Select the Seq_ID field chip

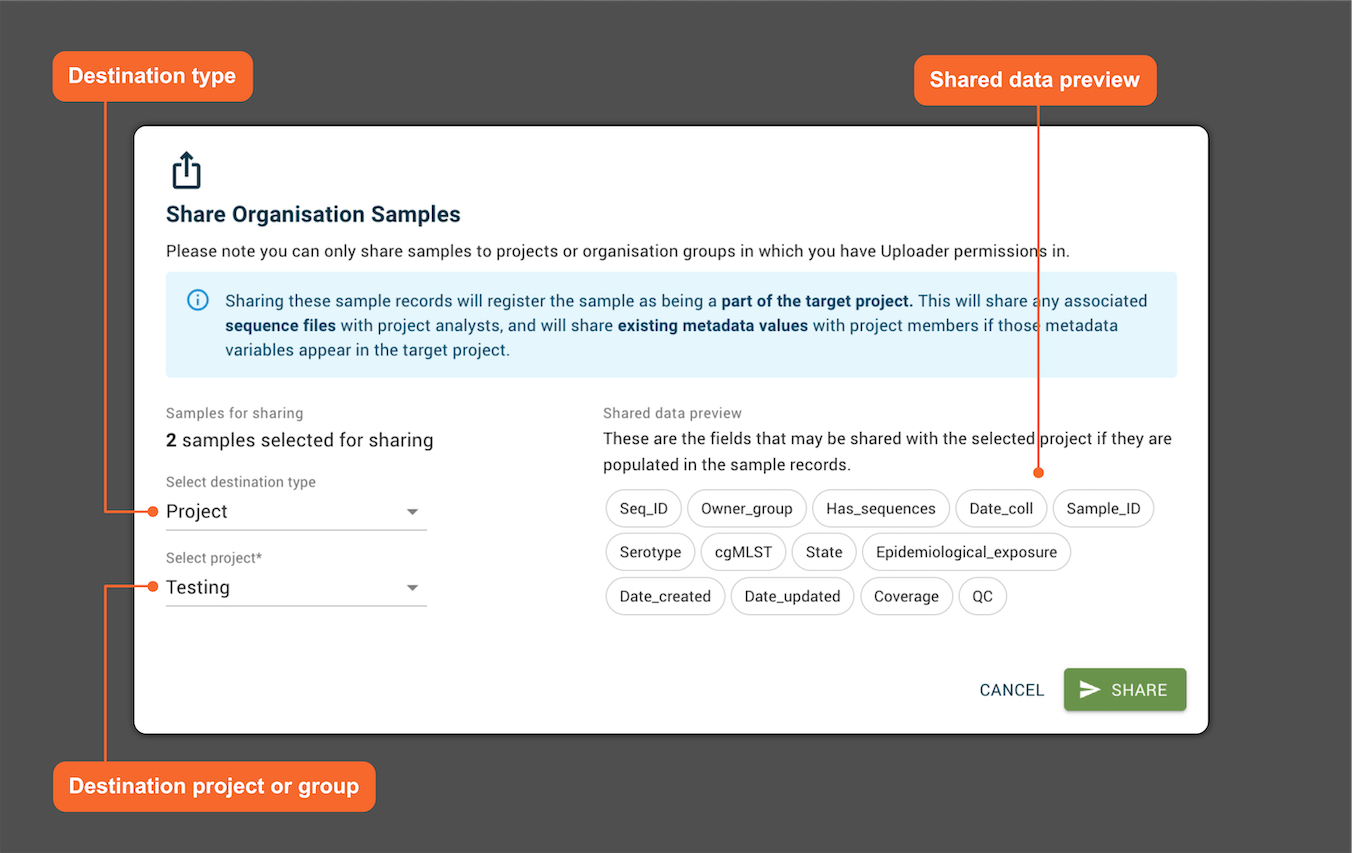tap(643, 508)
